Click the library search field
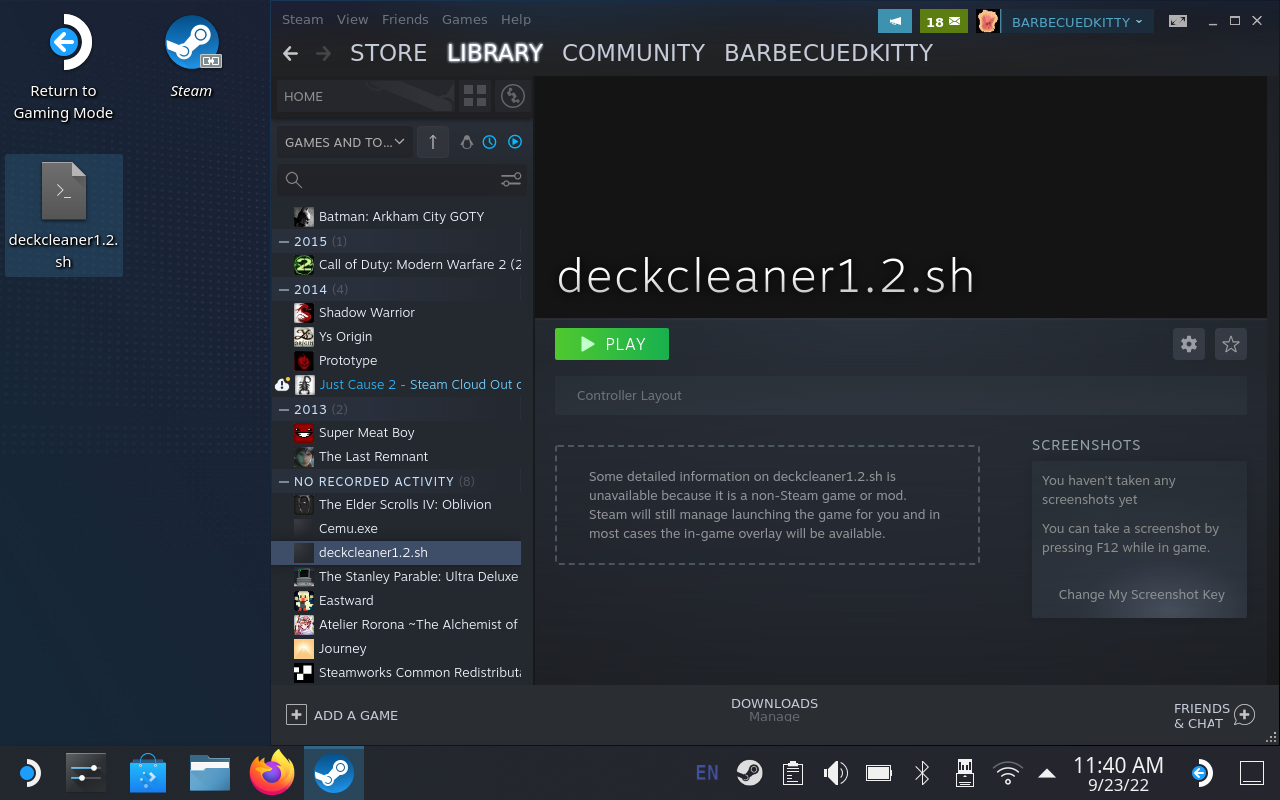 (390, 180)
